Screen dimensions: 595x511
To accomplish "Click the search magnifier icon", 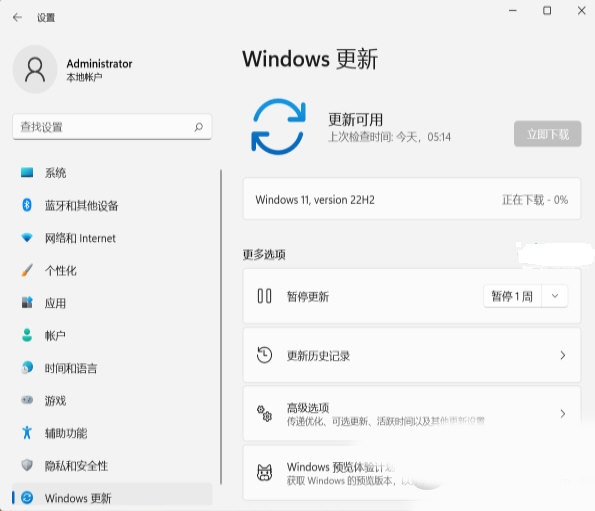I will coord(198,127).
